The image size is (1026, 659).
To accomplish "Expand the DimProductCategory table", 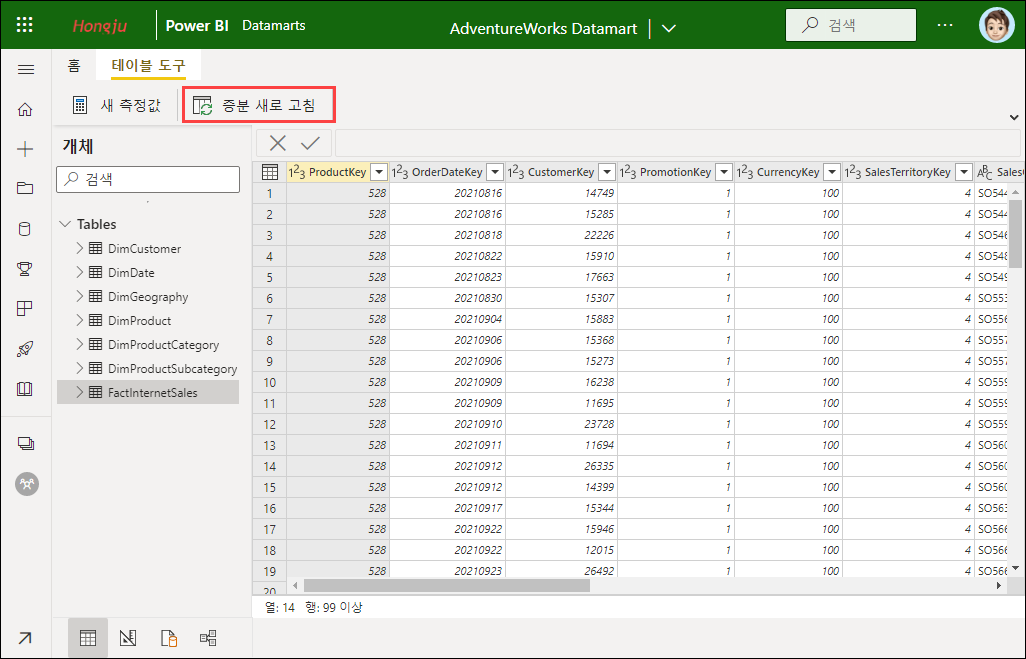I will pyautogui.click(x=79, y=344).
